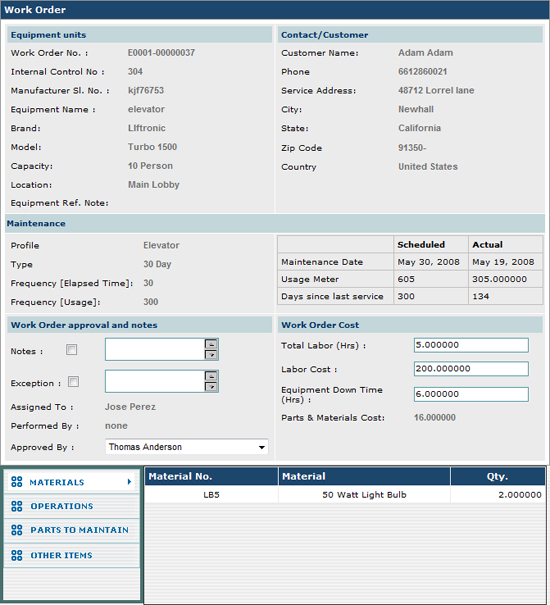Open the Approved By dropdown
This screenshot has width=550, height=605.
(x=262, y=447)
